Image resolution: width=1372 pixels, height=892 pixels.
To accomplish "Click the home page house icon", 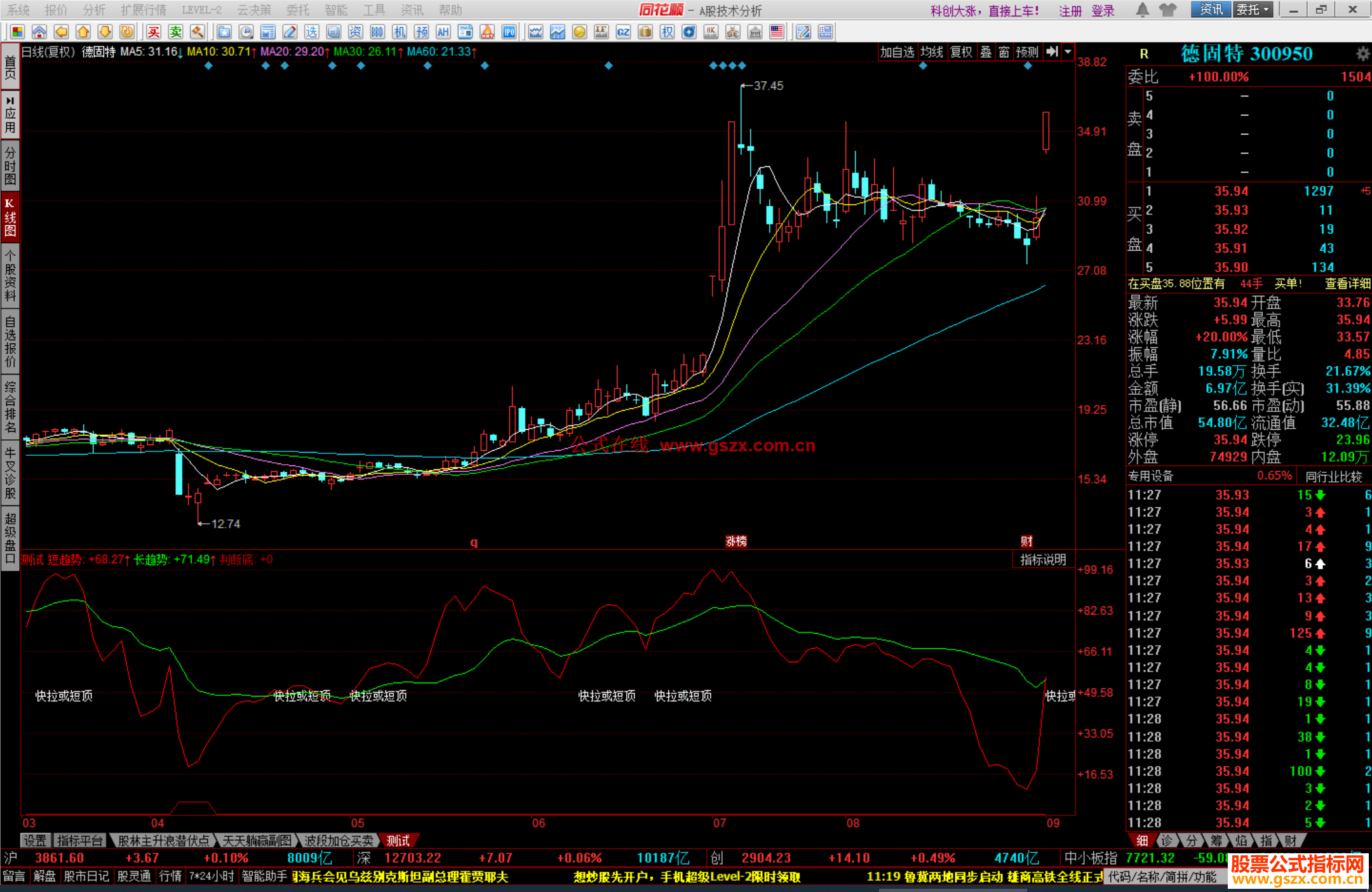I will [39, 32].
